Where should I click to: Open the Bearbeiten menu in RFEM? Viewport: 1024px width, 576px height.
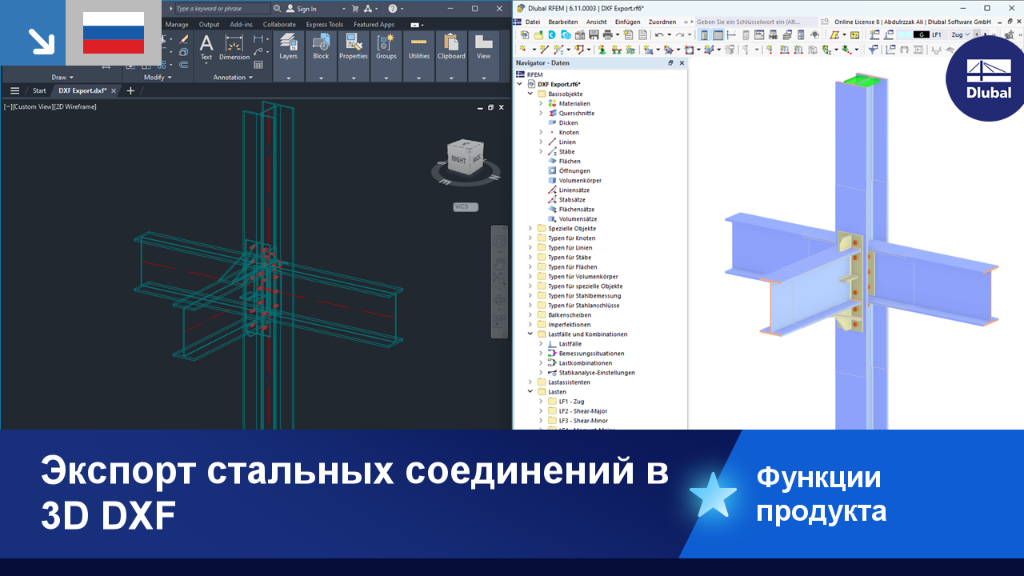pyautogui.click(x=563, y=22)
